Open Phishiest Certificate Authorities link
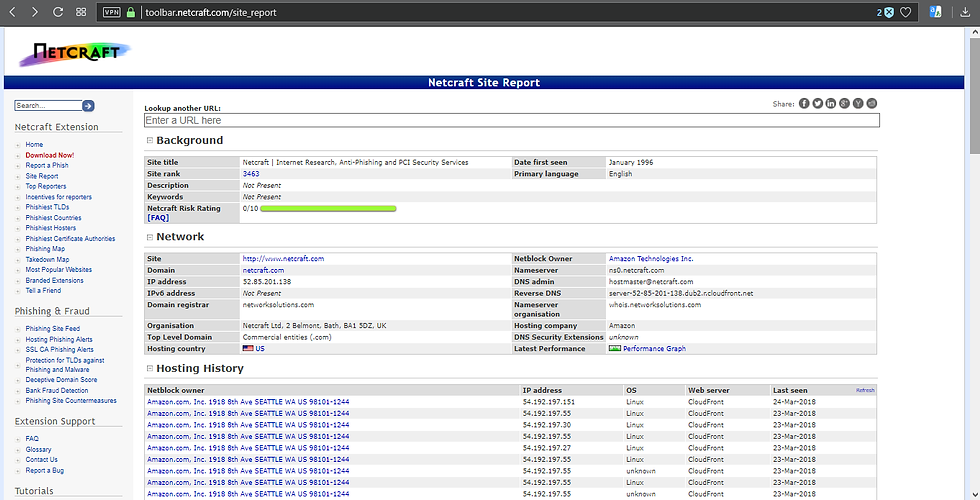This screenshot has height=500, width=980. 71,238
